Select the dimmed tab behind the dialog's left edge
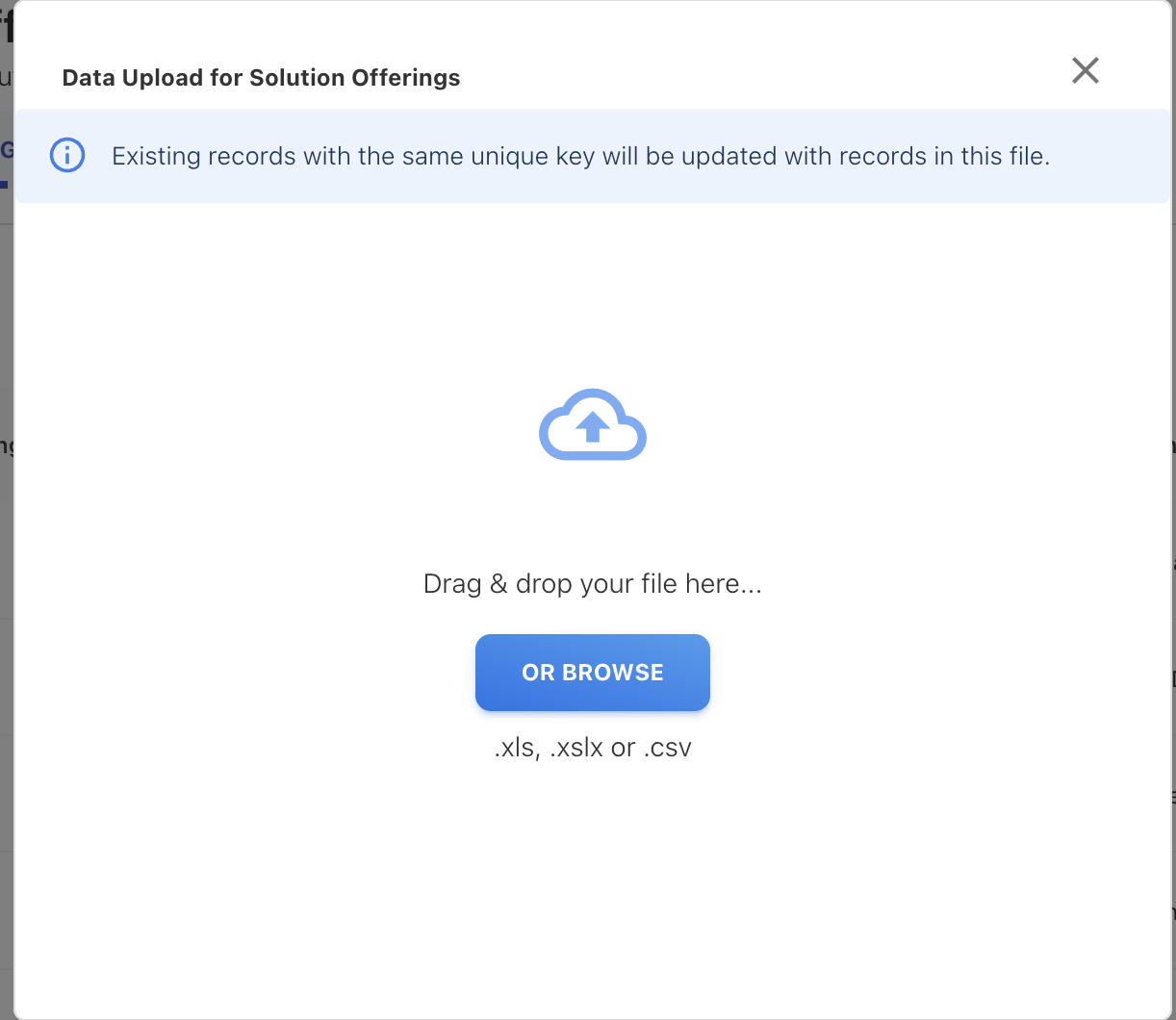 tap(7, 151)
